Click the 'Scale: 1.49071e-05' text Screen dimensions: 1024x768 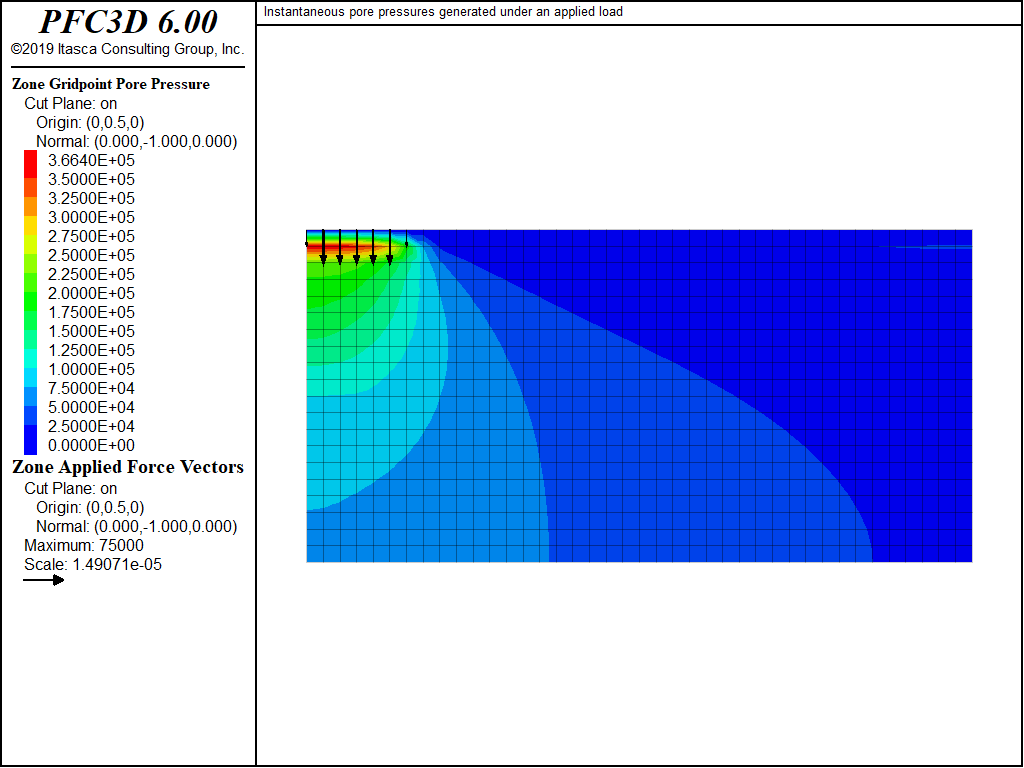[93, 564]
